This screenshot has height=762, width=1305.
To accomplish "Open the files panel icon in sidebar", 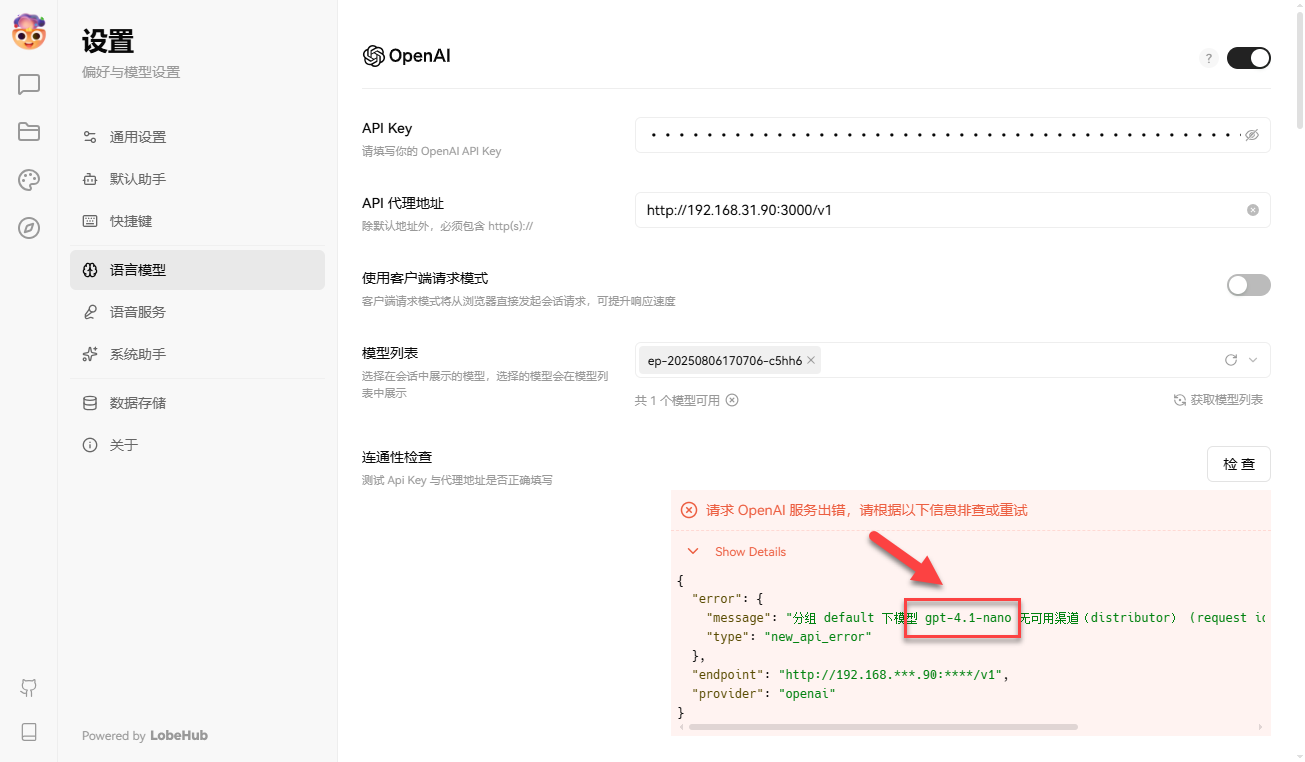I will coord(28,131).
